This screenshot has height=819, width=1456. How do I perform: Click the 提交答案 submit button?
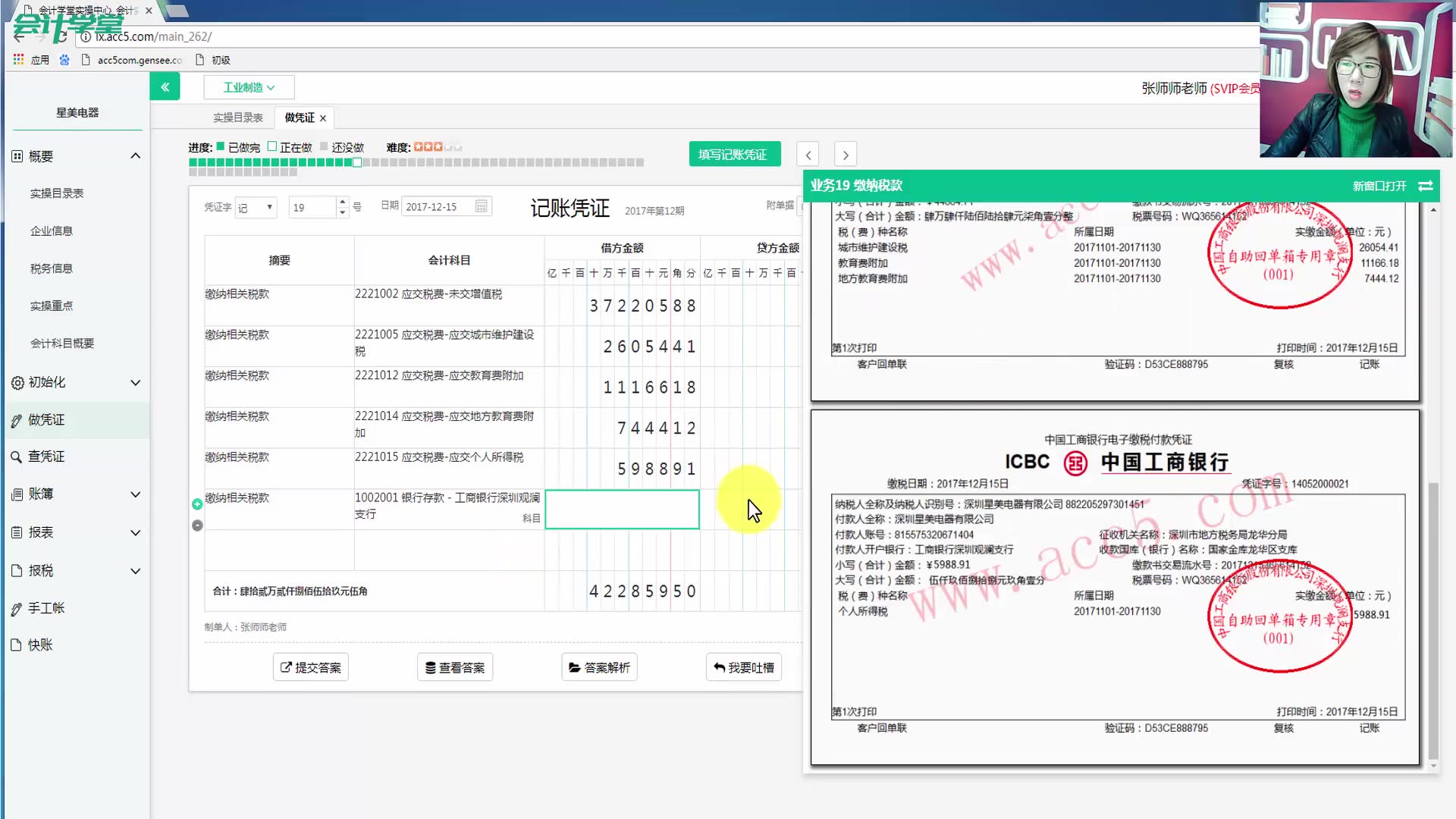pos(310,667)
